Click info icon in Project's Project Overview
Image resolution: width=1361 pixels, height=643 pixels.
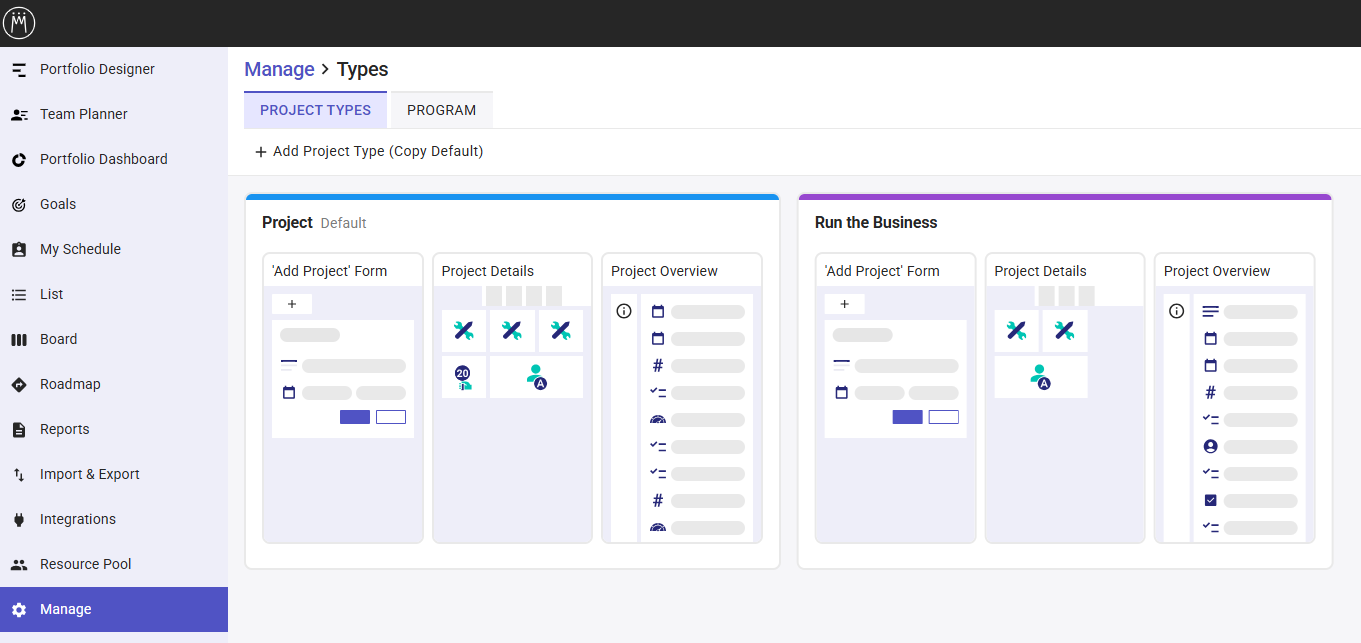(624, 311)
